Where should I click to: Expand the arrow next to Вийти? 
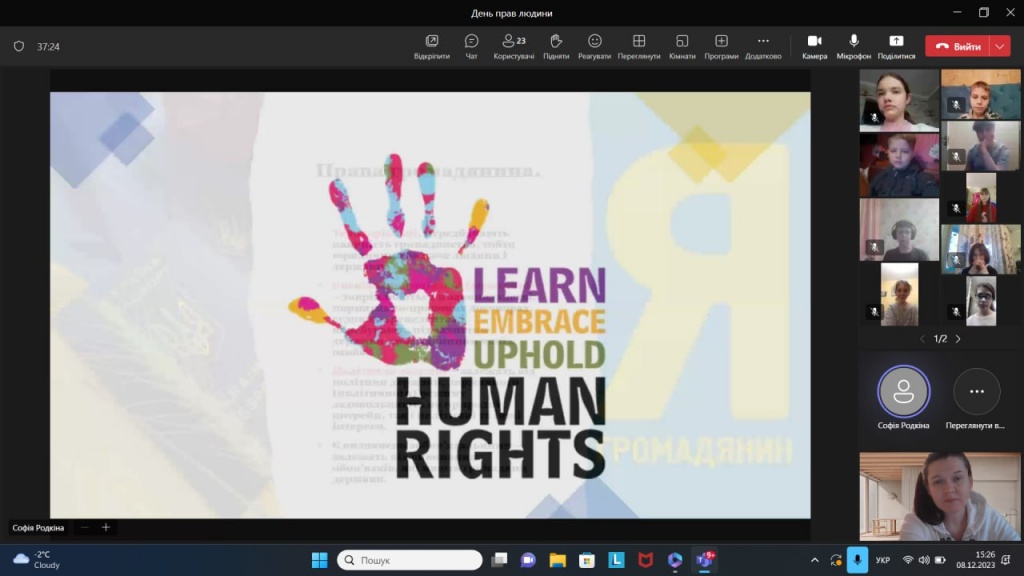pos(1000,46)
